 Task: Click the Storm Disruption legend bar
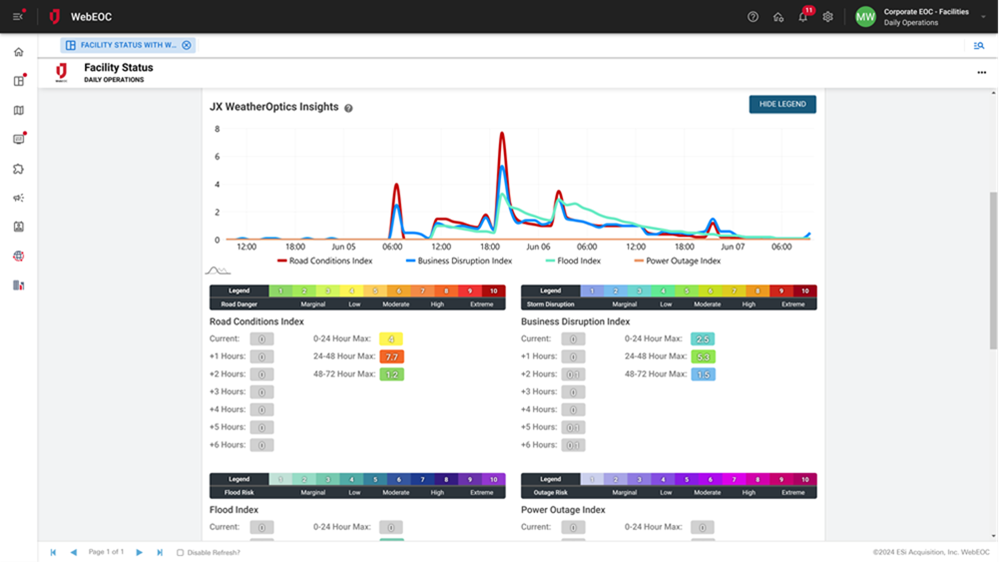coord(669,298)
